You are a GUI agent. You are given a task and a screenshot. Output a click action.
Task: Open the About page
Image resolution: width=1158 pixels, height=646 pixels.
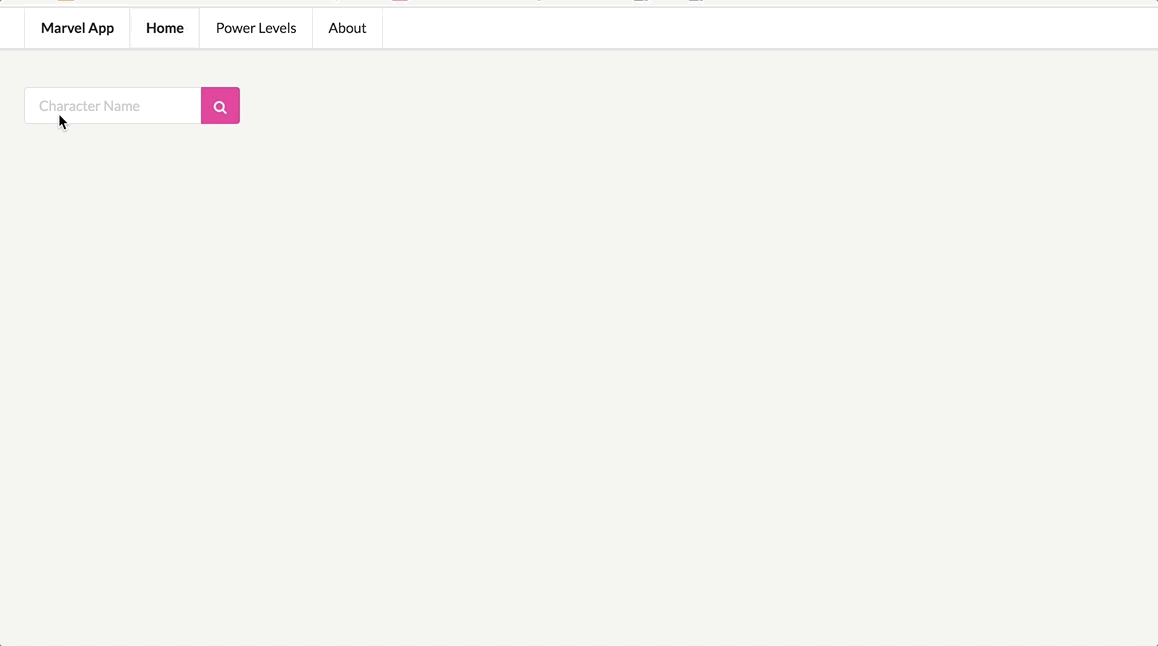pos(347,28)
